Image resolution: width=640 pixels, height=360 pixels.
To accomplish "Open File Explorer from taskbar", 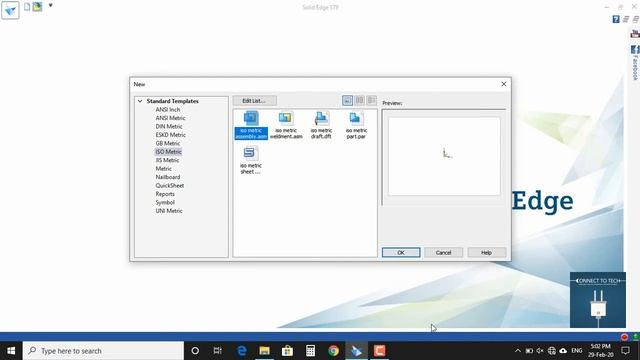I will [x=264, y=351].
